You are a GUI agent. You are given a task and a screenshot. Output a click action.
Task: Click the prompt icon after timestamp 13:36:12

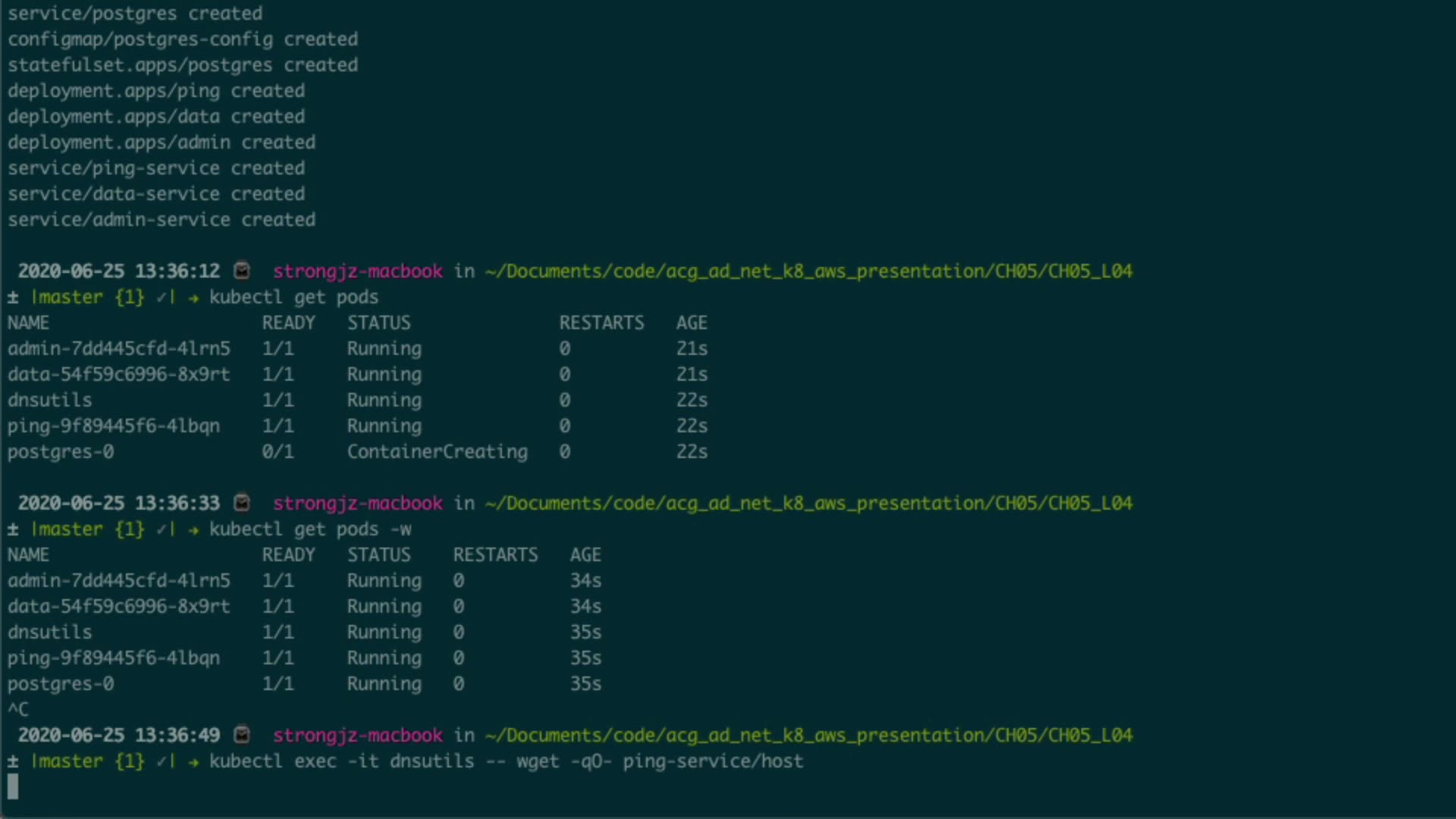242,271
